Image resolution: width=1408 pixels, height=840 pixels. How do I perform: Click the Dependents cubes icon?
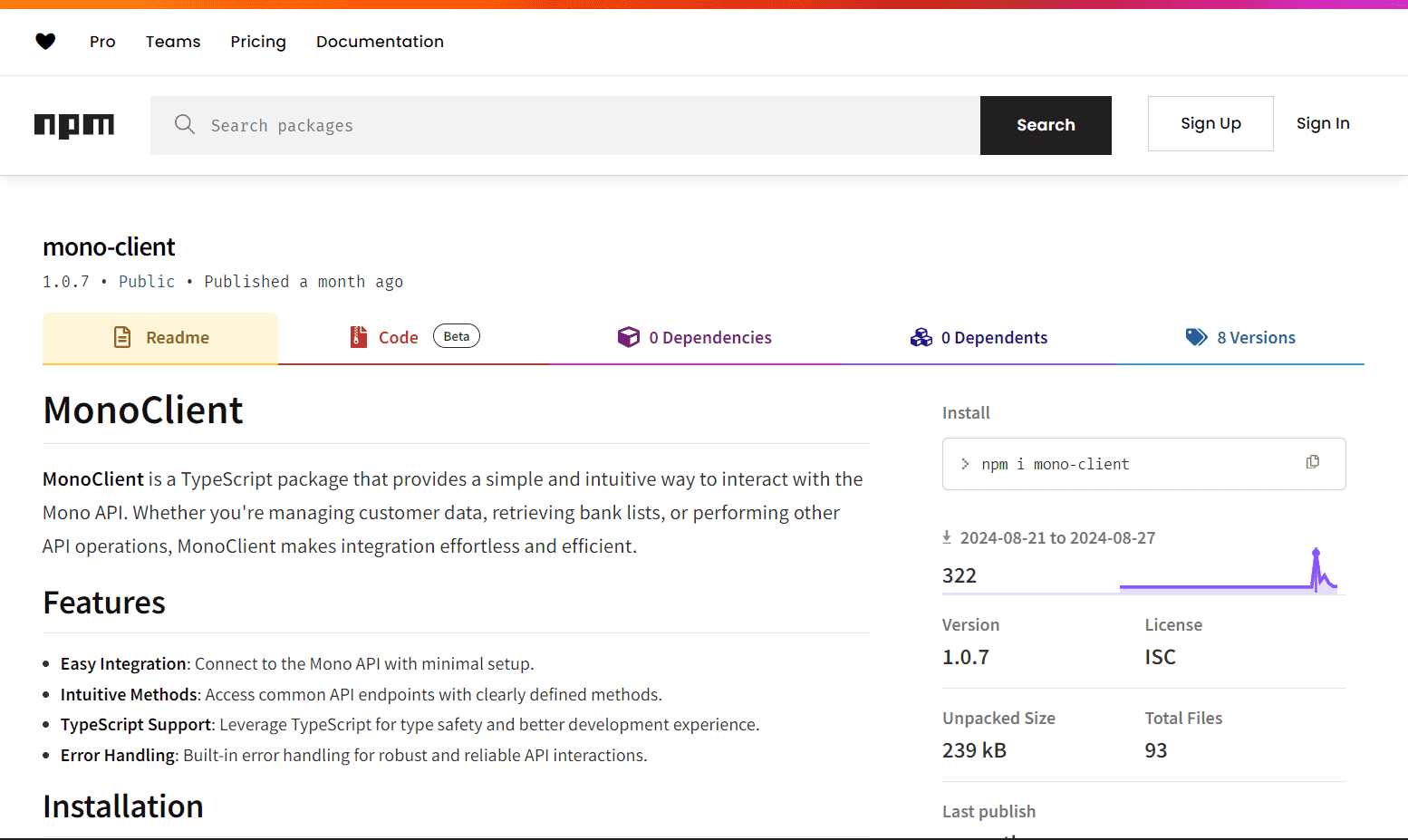point(921,336)
